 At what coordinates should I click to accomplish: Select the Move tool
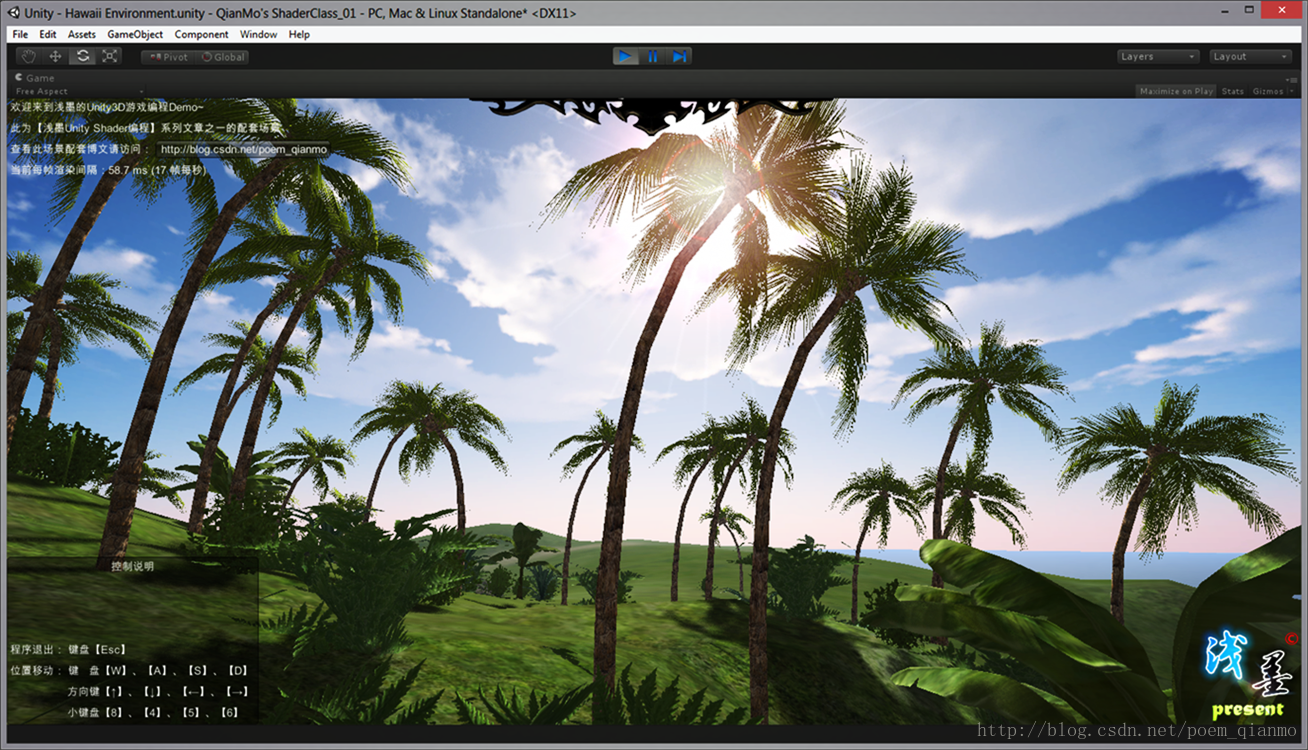56,56
